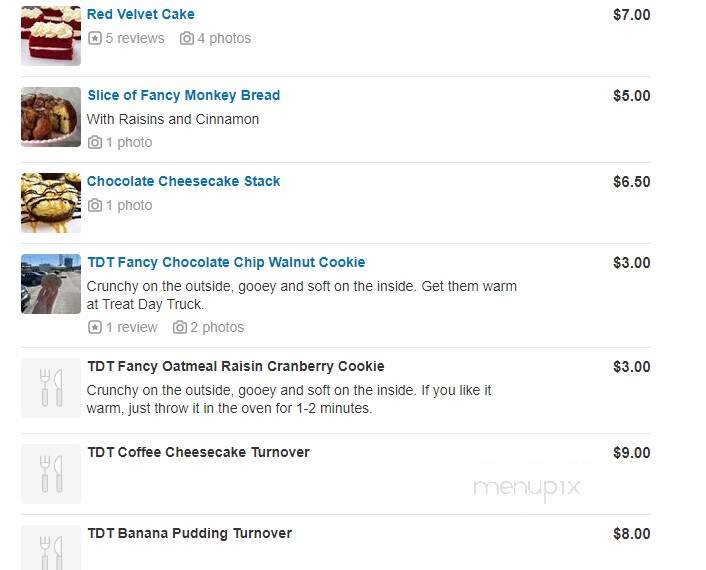This screenshot has width=706, height=570.
Task: Open the Chocolate Cheesecake Stack thumbnail
Action: [x=51, y=203]
